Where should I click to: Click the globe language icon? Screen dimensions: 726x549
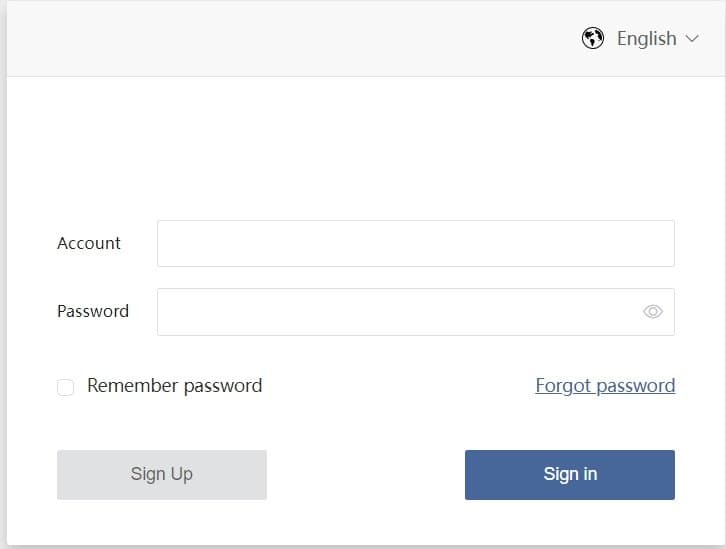[593, 39]
